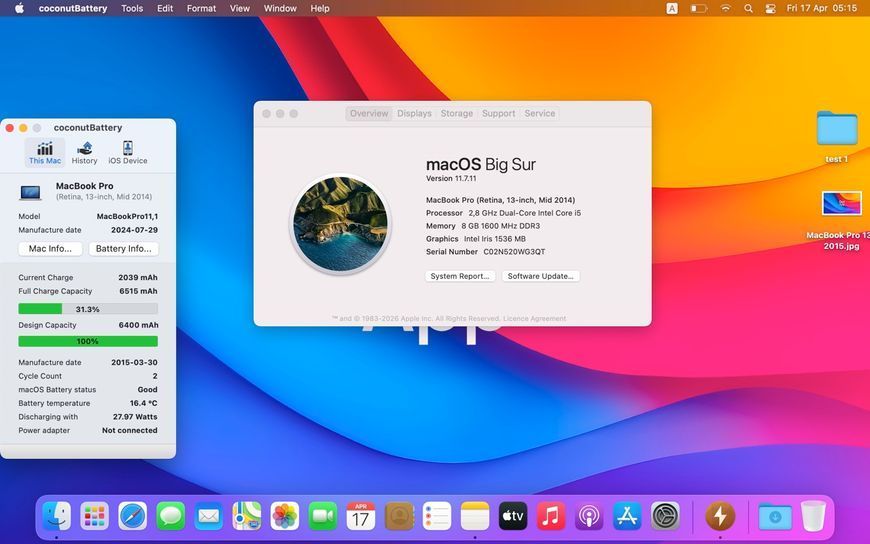The height and width of the screenshot is (544, 870).
Task: Launch Safari from the Dock
Action: [133, 516]
